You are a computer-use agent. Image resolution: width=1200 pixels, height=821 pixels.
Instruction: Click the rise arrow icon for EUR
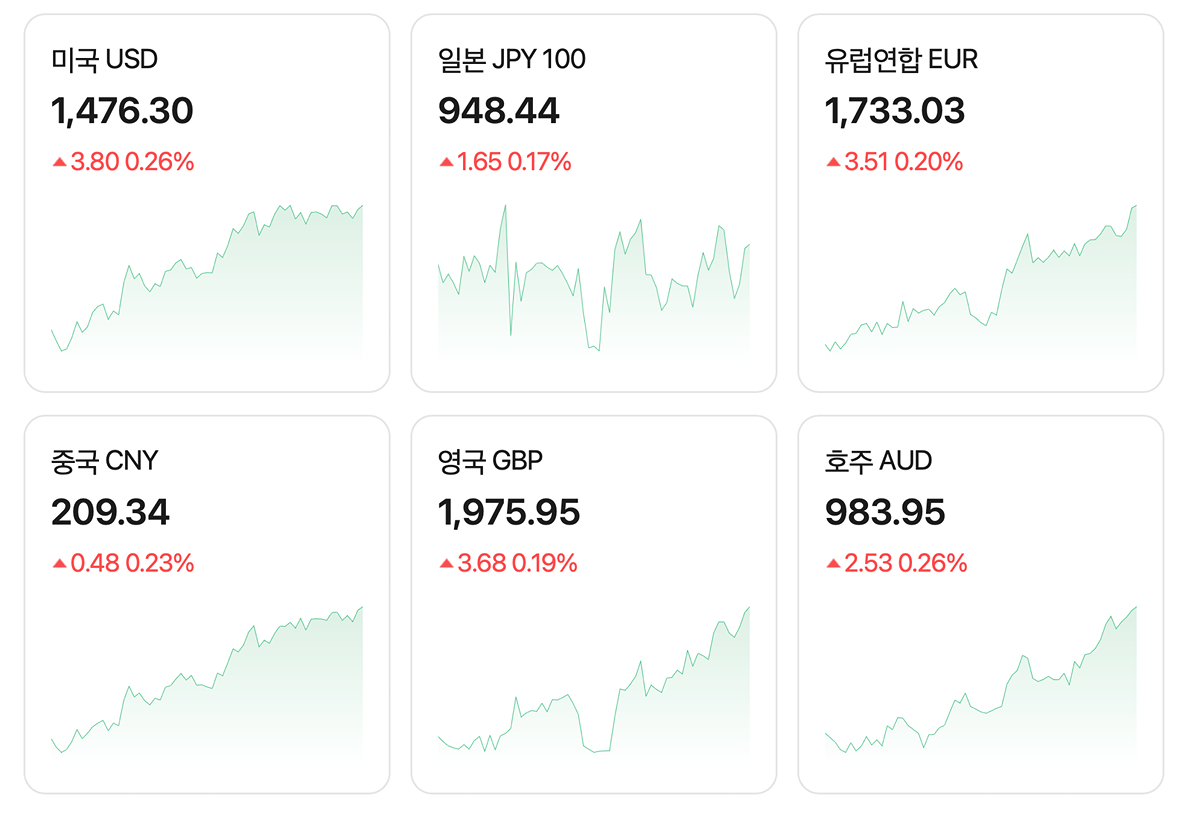(x=833, y=162)
